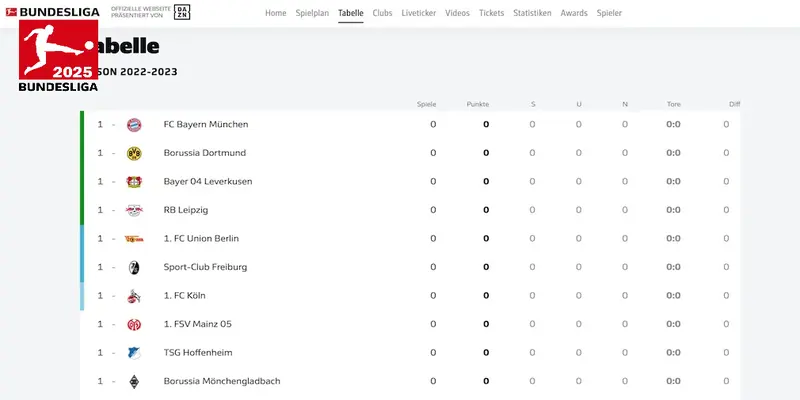
Task: Click the red Bundesliga 2025 logo badge
Action: [58, 55]
